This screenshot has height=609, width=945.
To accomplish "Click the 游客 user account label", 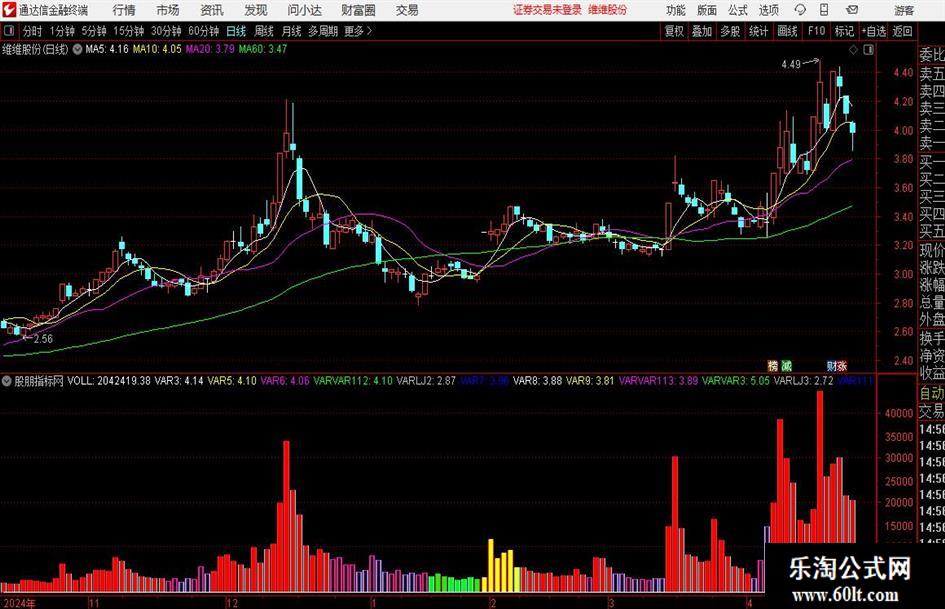I will click(904, 10).
